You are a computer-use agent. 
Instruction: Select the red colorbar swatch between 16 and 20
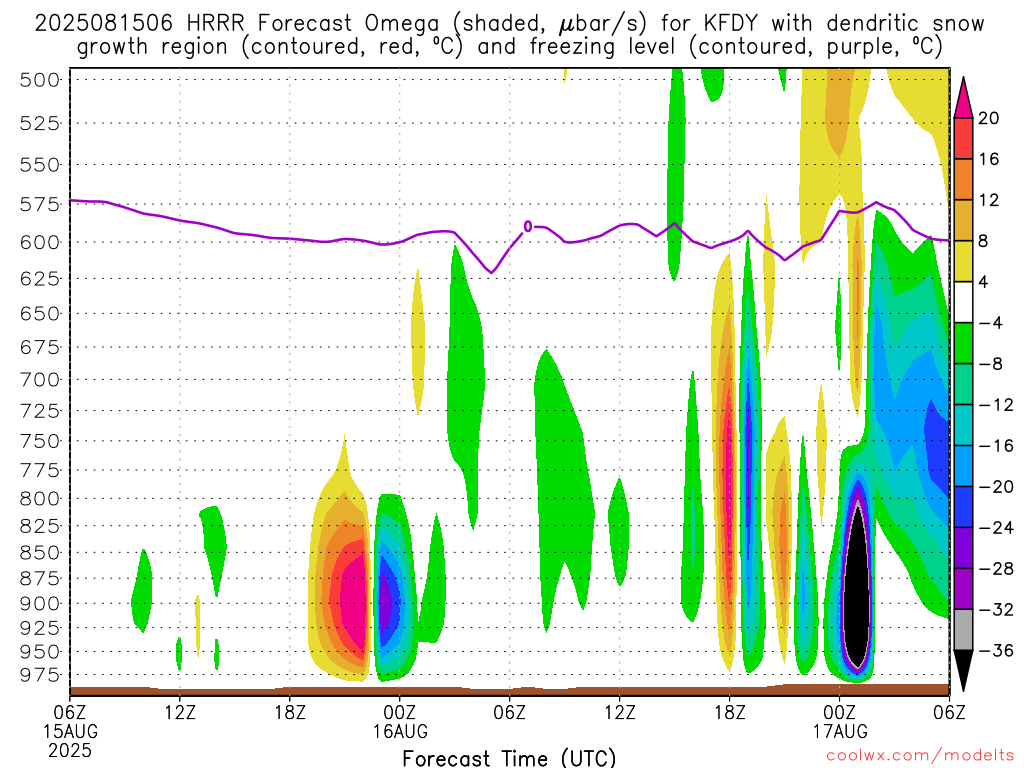(x=963, y=138)
